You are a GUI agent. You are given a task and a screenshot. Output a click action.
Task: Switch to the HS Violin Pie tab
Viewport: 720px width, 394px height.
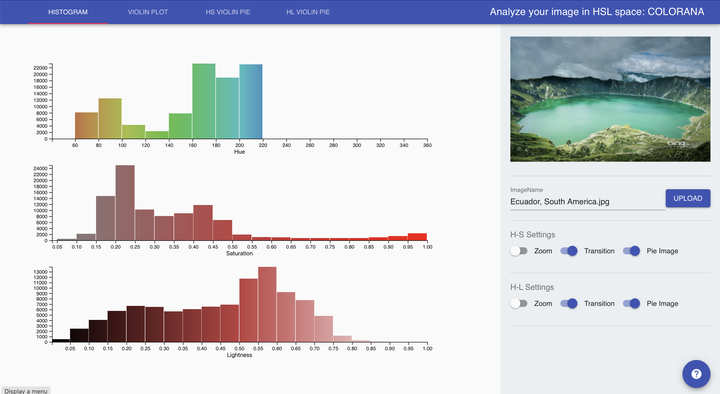(228, 12)
